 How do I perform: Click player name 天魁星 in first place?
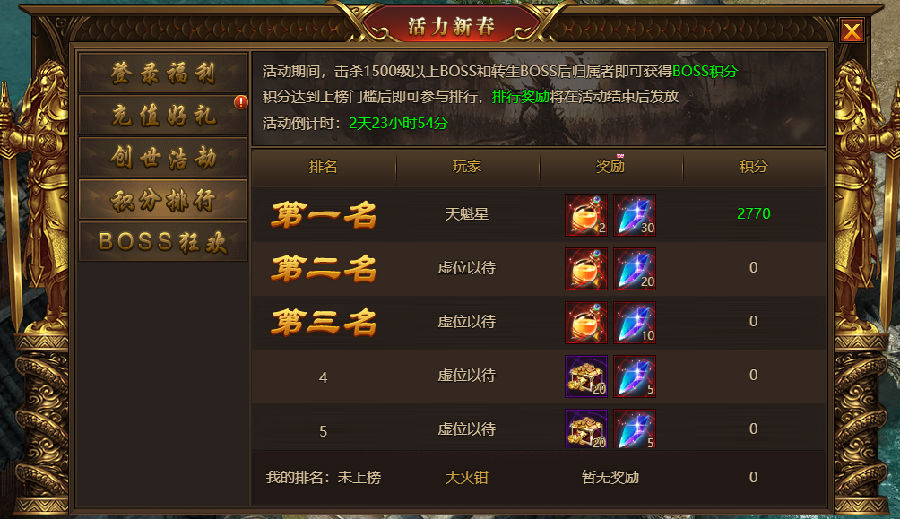467,214
